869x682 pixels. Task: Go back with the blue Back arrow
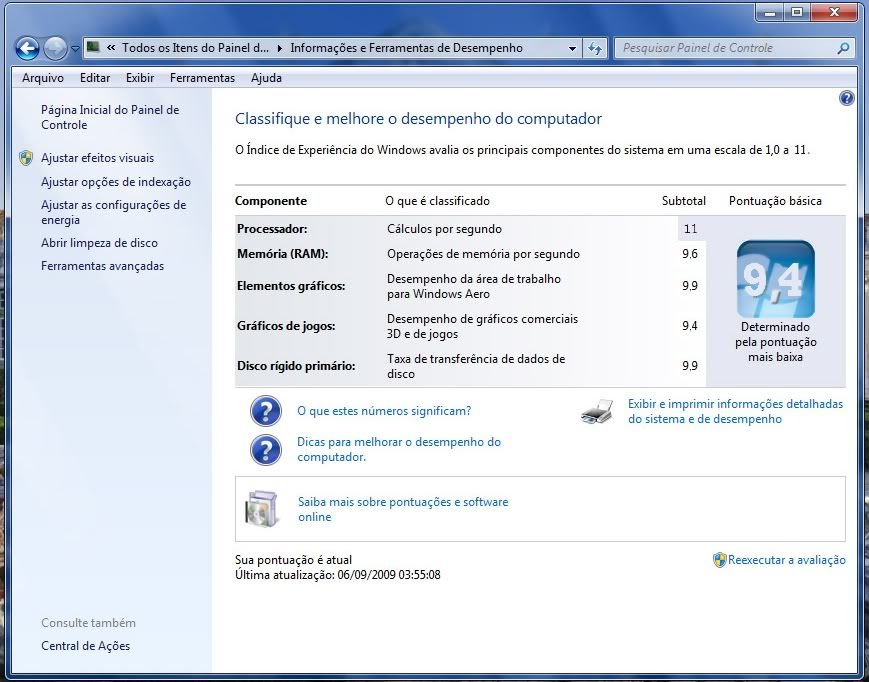tap(27, 48)
